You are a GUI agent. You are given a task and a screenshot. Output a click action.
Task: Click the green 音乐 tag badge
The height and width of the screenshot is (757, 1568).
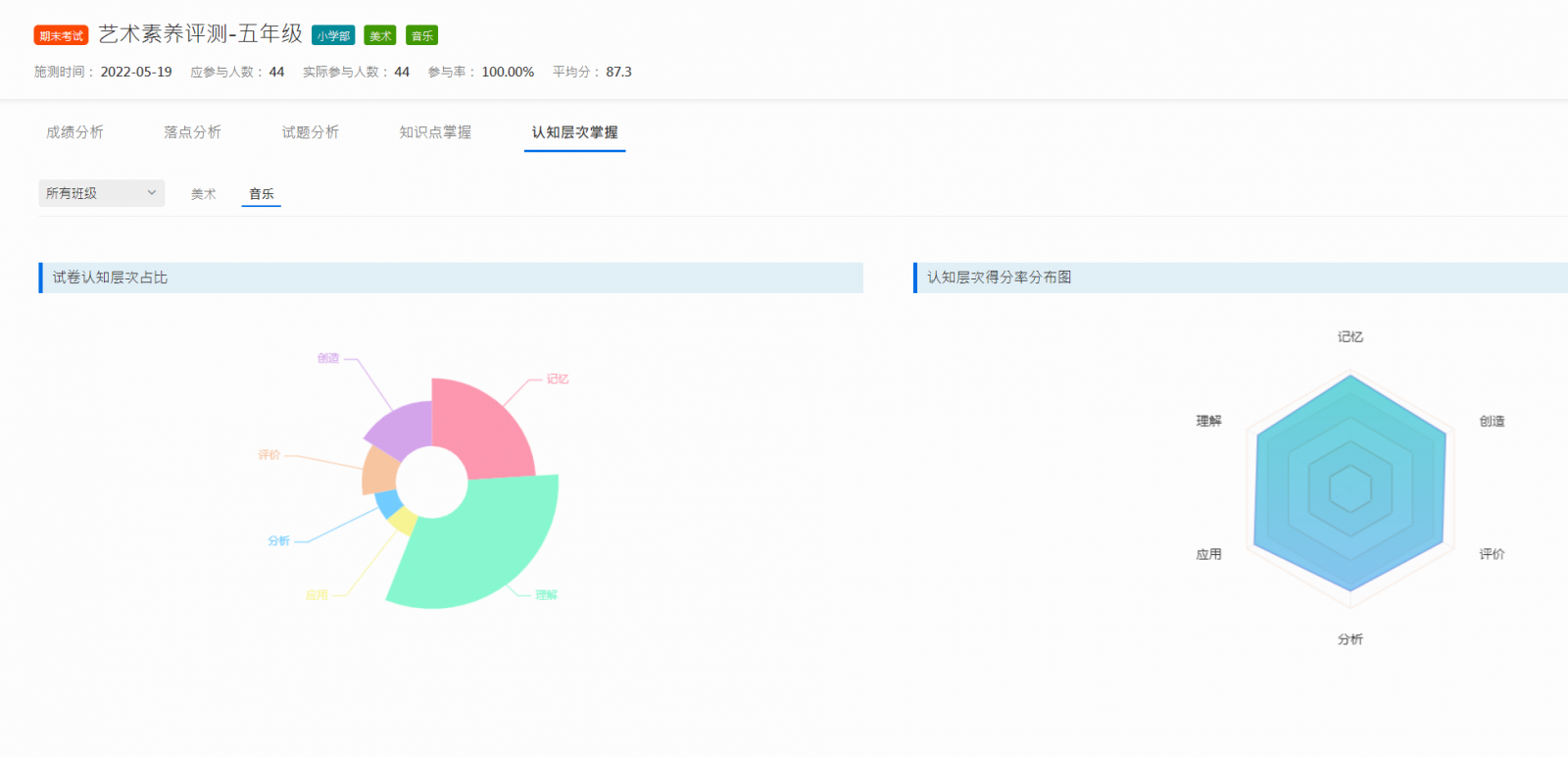click(422, 36)
